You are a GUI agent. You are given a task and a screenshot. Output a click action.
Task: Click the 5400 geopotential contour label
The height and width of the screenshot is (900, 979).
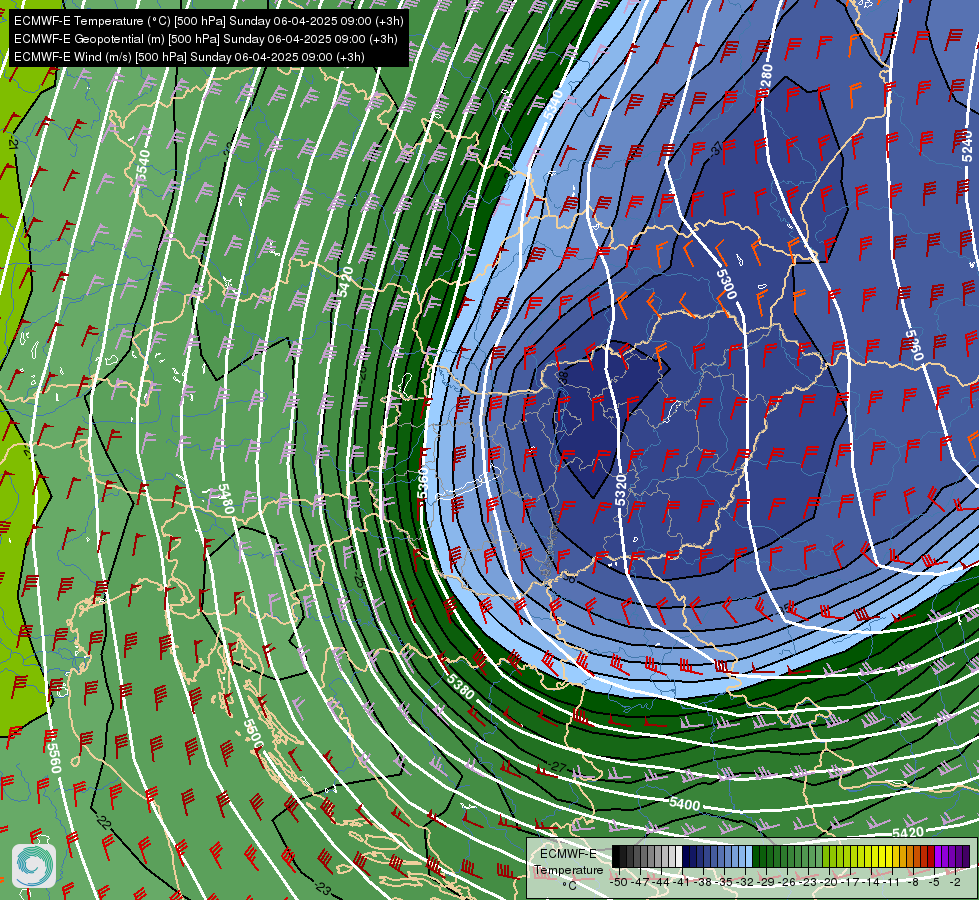(684, 804)
